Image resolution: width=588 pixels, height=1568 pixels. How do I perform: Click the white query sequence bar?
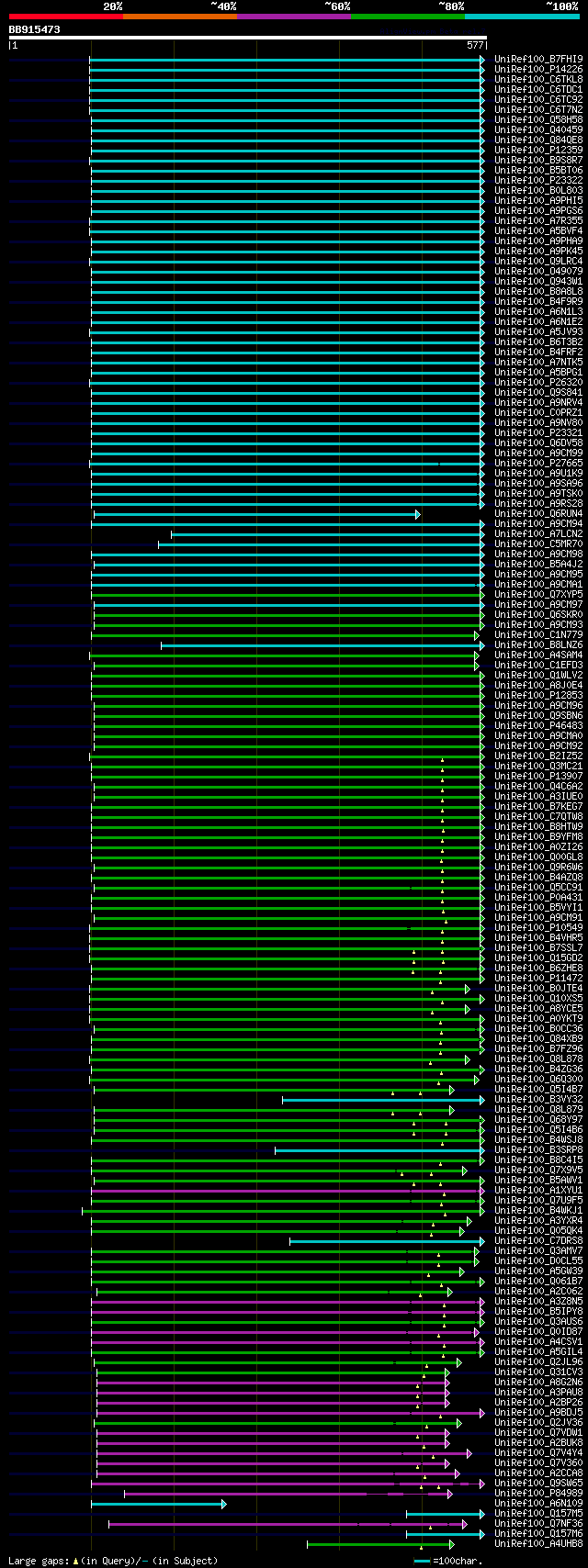point(247,38)
